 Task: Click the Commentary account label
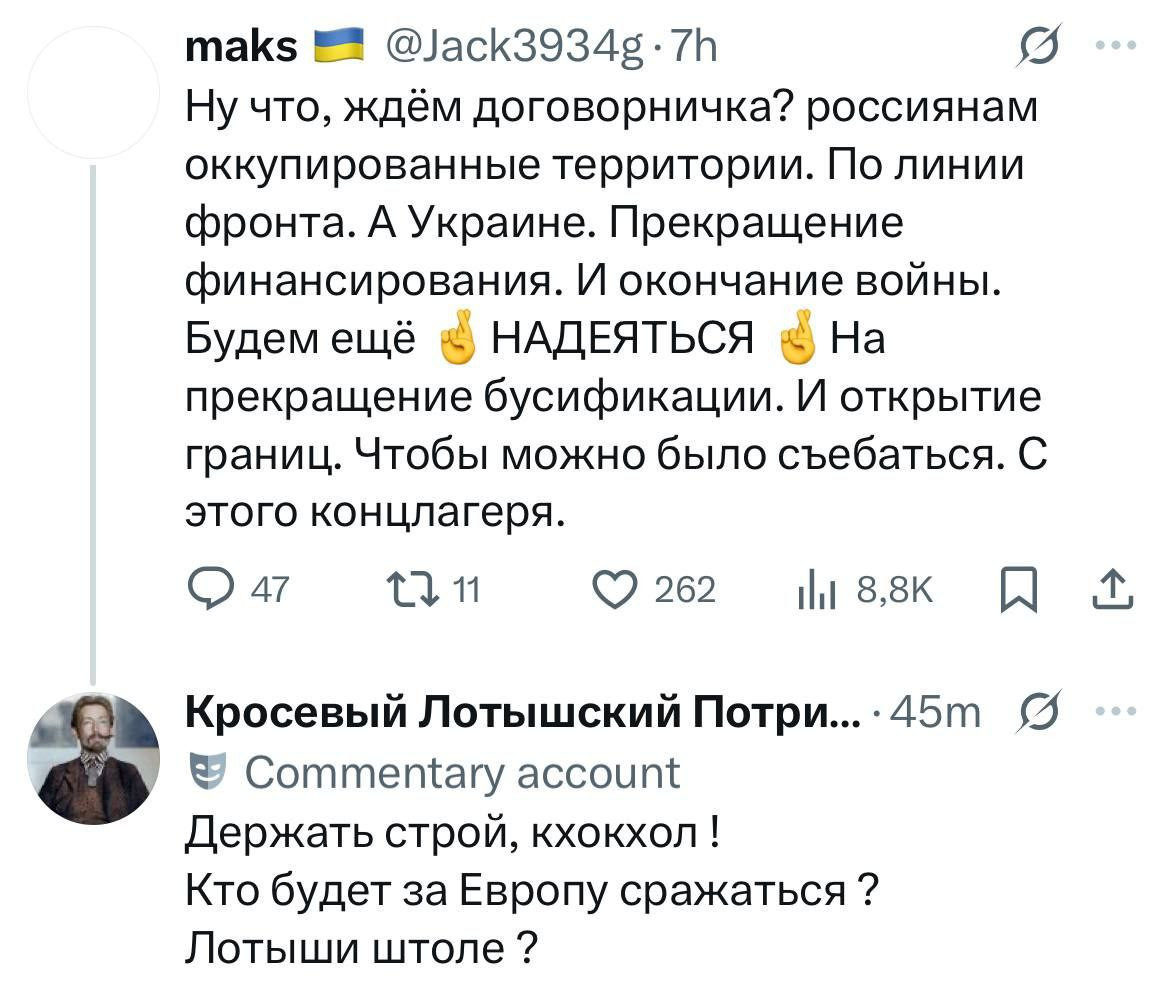(x=462, y=772)
